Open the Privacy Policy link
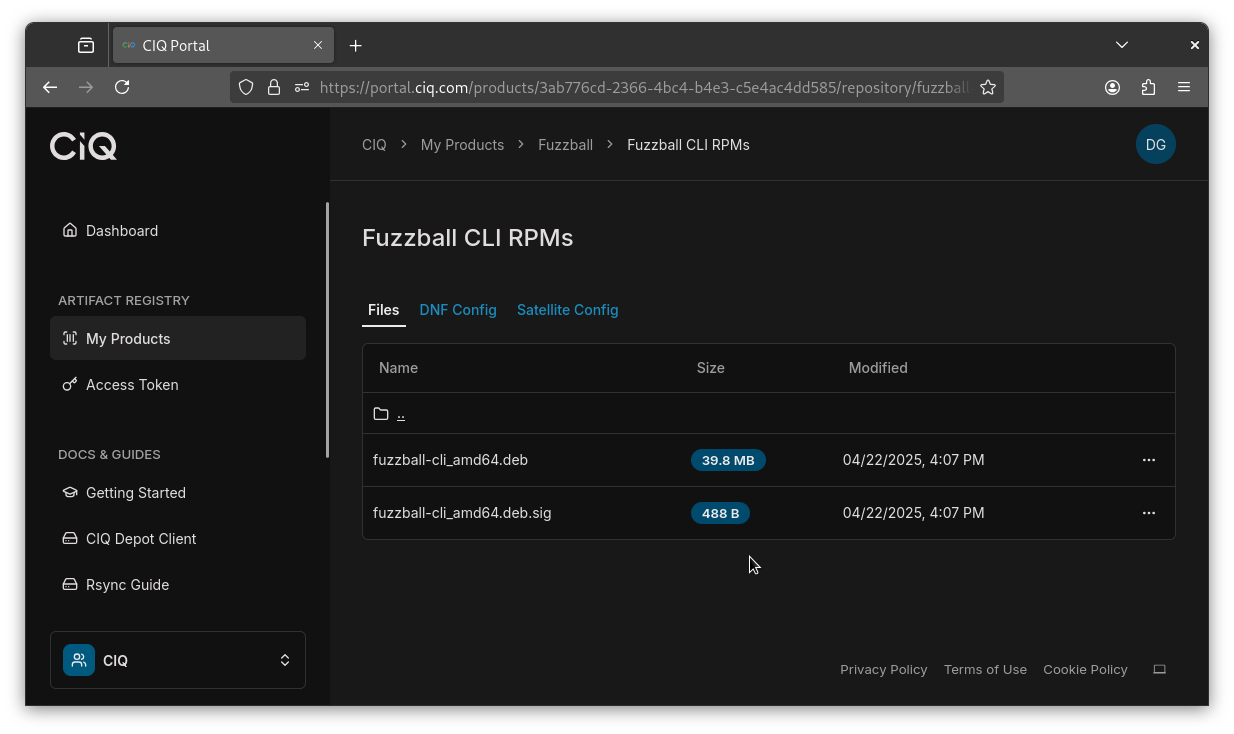The height and width of the screenshot is (734, 1234). coord(884,670)
